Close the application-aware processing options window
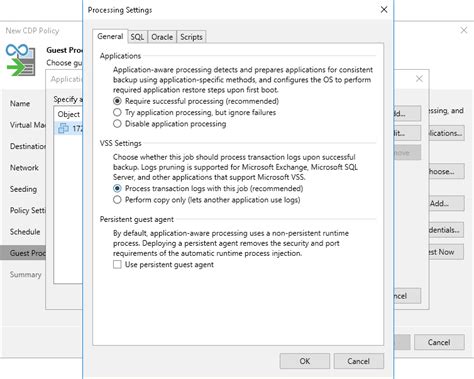Viewport: 474px width, 379px height. point(419,79)
